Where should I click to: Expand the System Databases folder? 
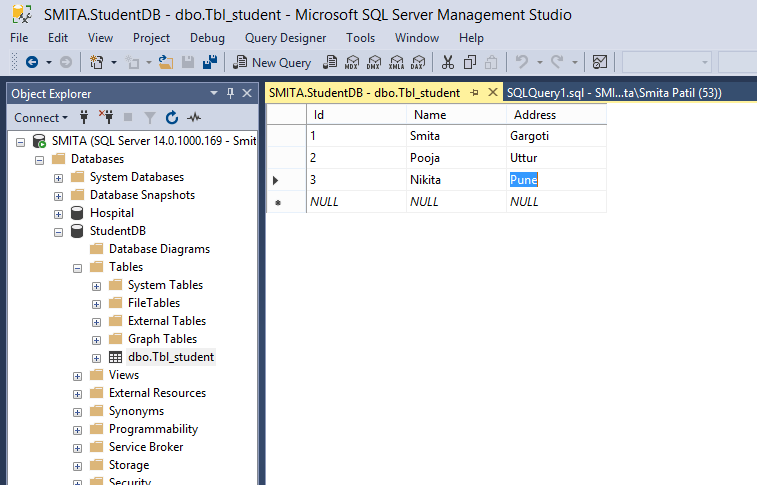58,179
